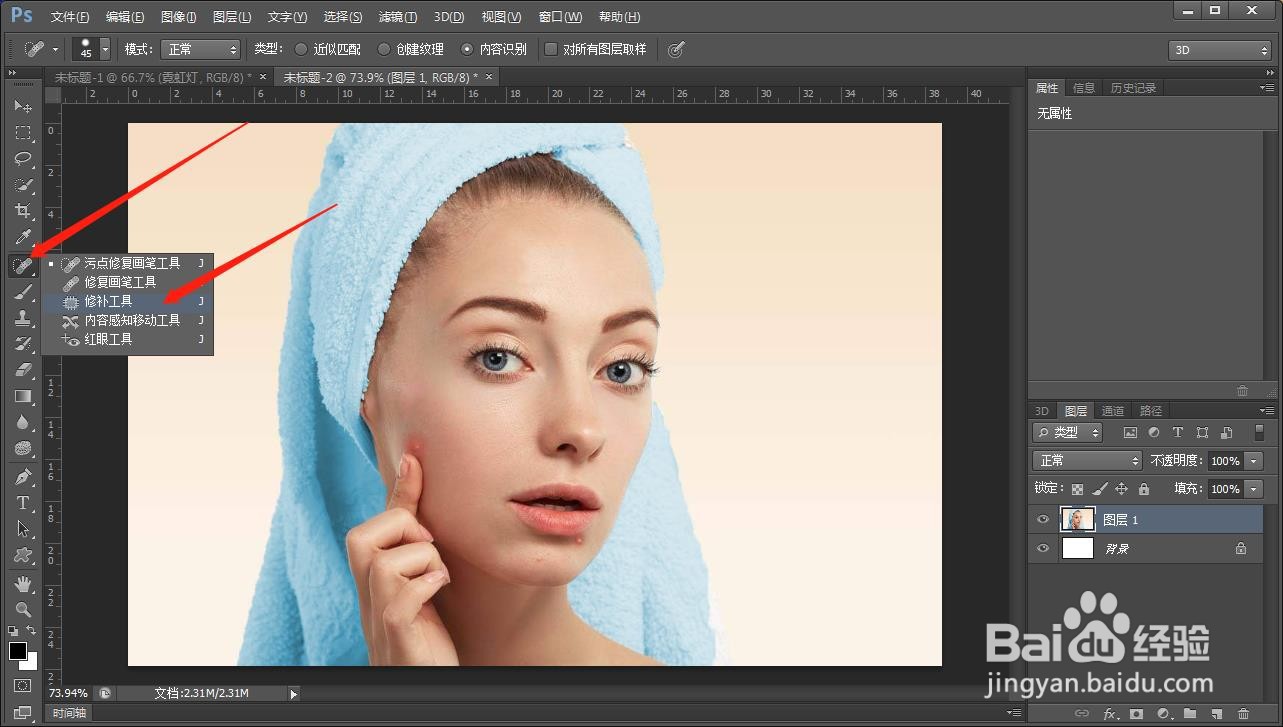The image size is (1283, 727).
Task: Select the Eraser tool
Action: [x=23, y=369]
